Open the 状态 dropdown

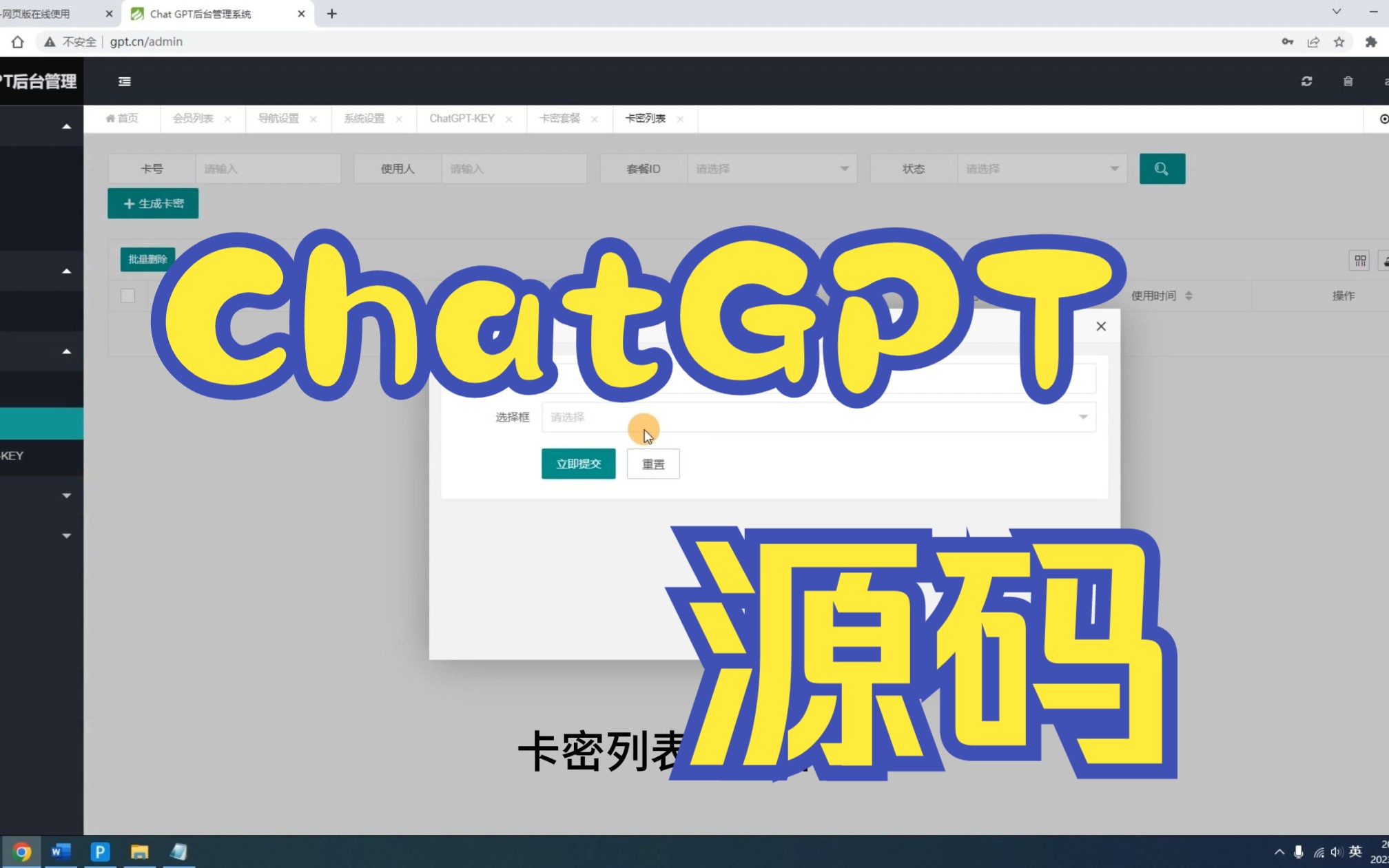pos(1042,169)
